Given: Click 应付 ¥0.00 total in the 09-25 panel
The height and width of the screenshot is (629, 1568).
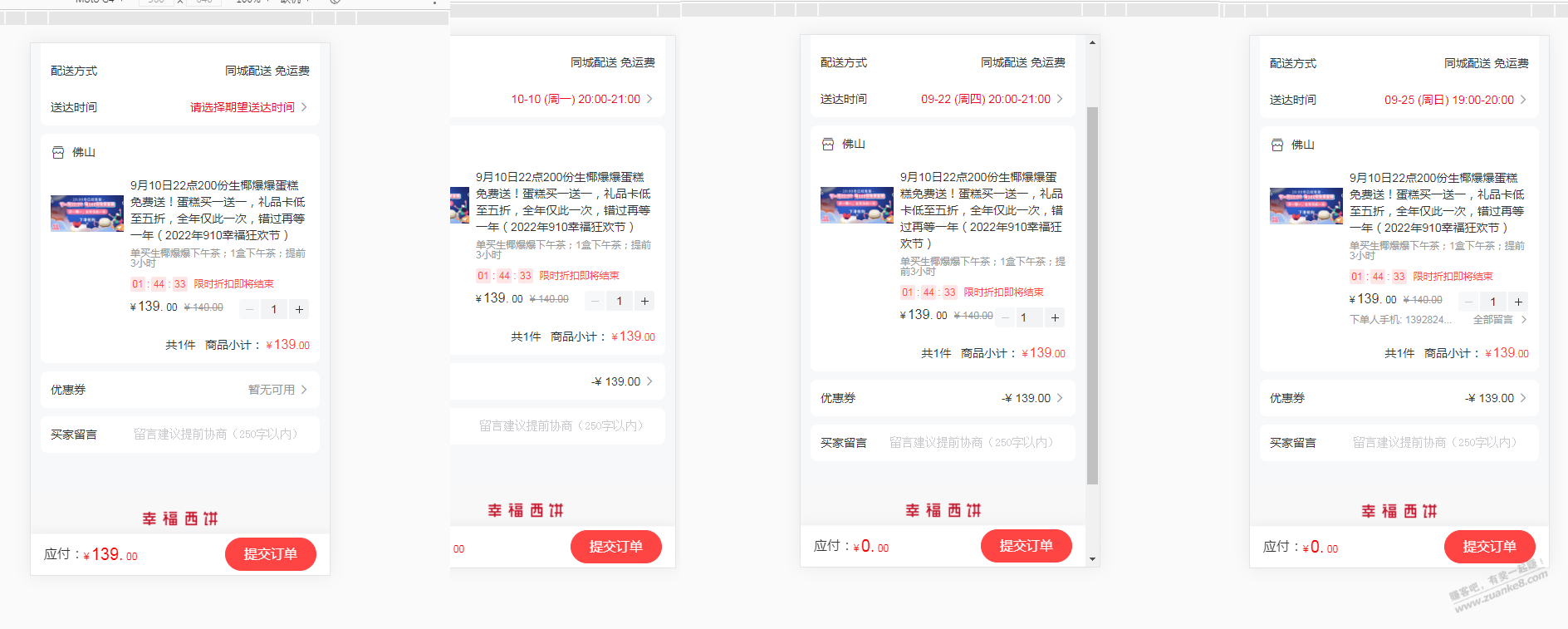Looking at the screenshot, I should (x=1301, y=548).
